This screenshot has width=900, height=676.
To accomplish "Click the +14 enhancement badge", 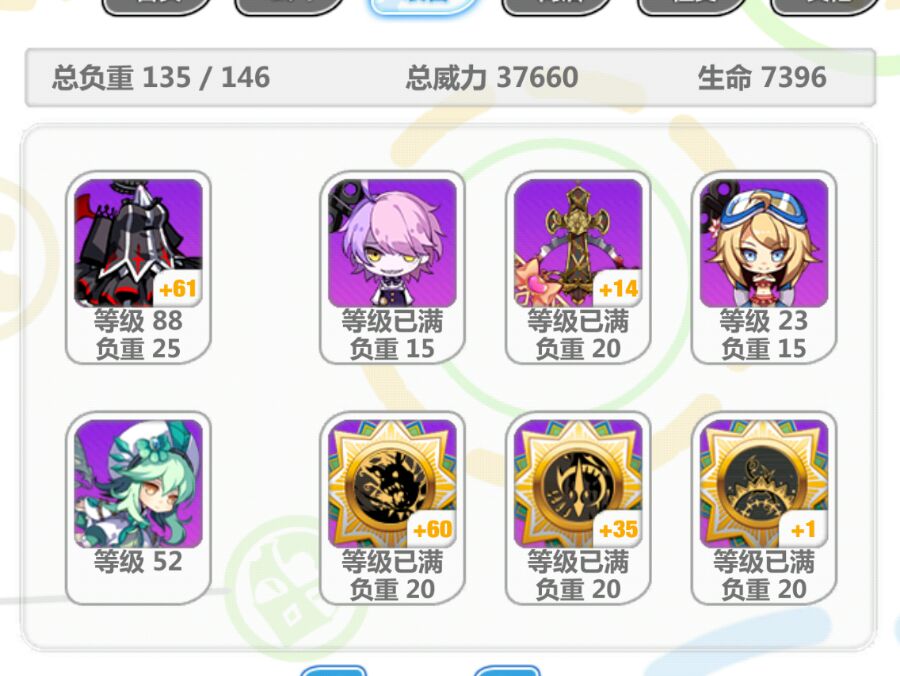I will click(618, 289).
